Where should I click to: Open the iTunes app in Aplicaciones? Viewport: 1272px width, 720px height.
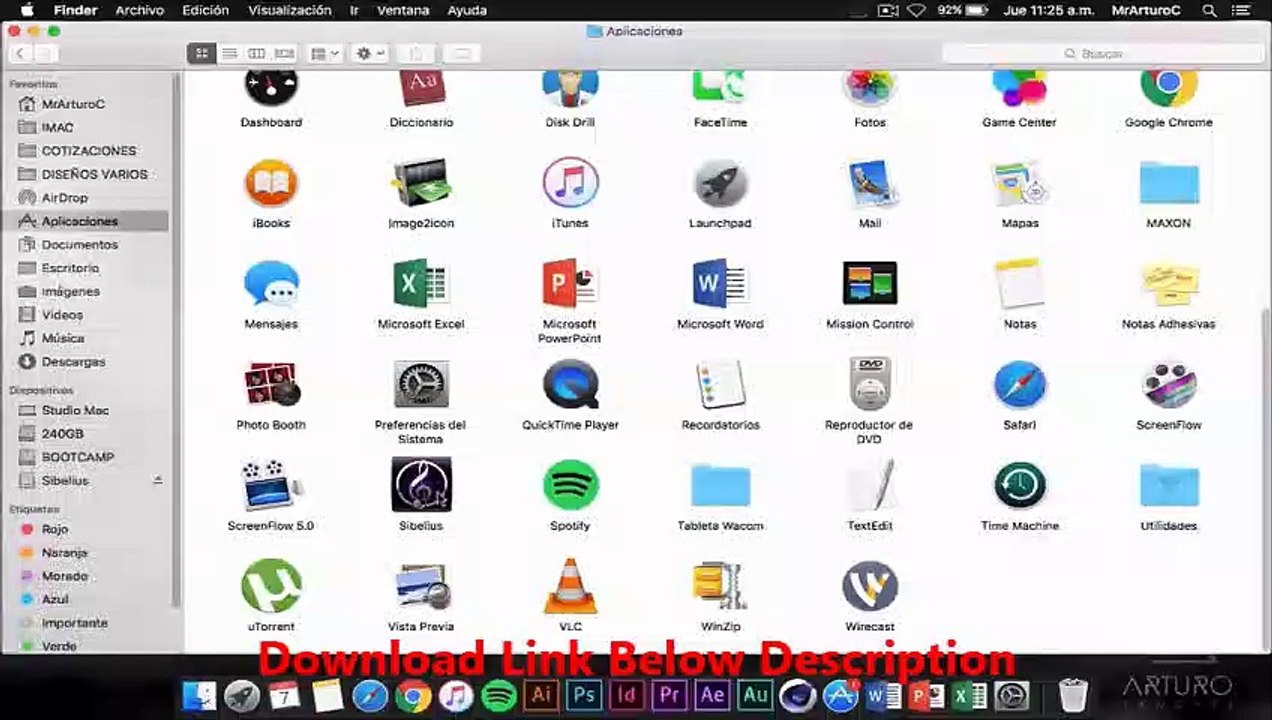(x=570, y=184)
